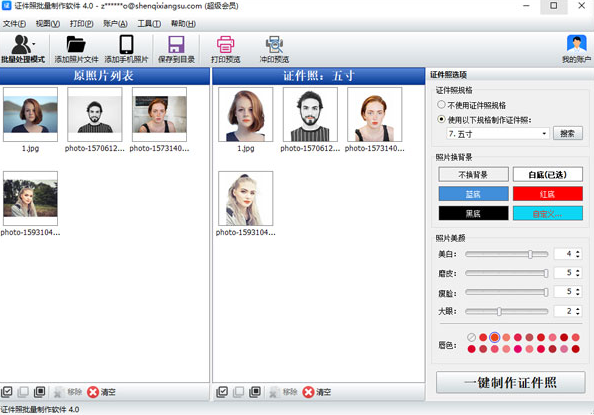Click deselect-all icon under original photo list
This screenshot has height=415, width=594.
click(x=23, y=392)
